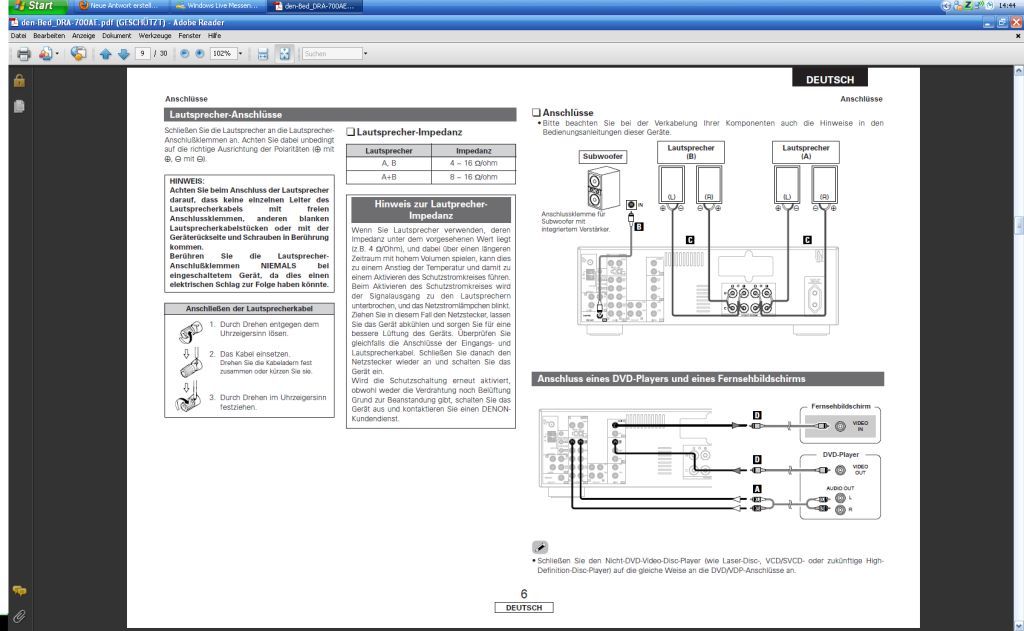Switch to Windows Live Messenger taskbar button
Image resolution: width=1024 pixels, height=631 pixels.
pyautogui.click(x=217, y=6)
